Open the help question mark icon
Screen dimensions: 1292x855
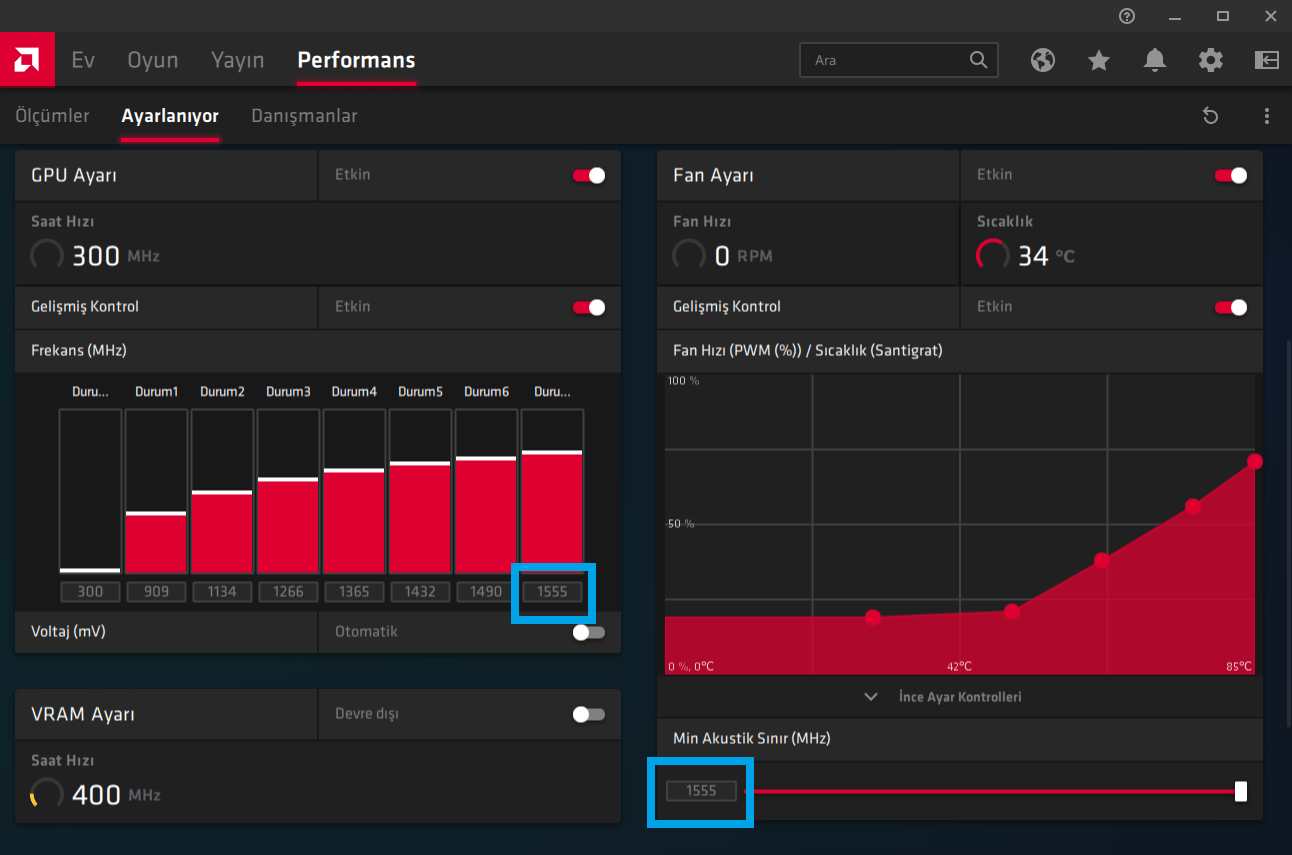[x=1128, y=16]
